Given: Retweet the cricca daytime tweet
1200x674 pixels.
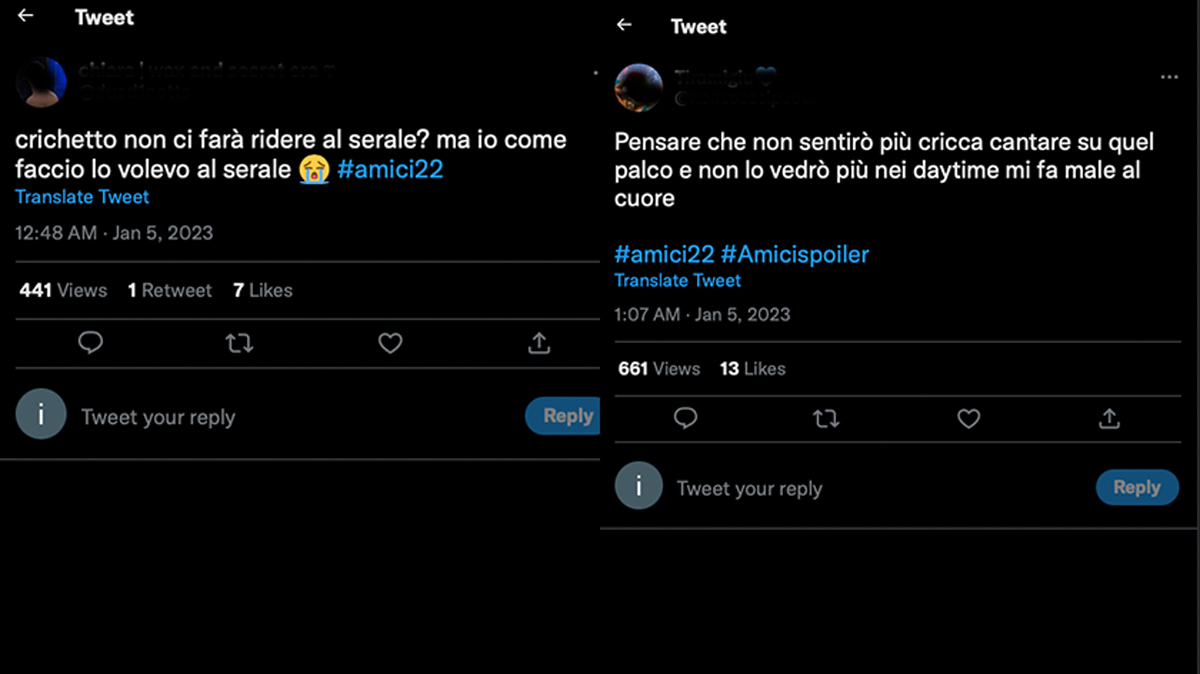Looking at the screenshot, I should (826, 418).
